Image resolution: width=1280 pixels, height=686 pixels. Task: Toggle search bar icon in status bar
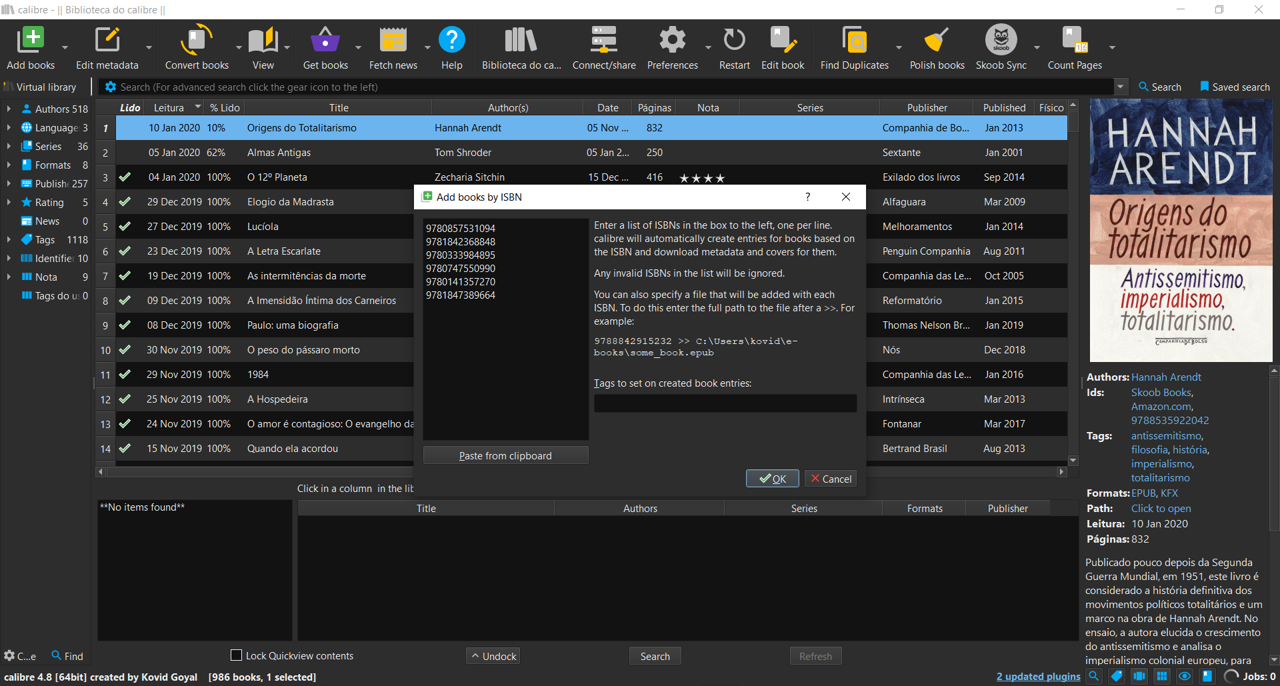(1094, 677)
